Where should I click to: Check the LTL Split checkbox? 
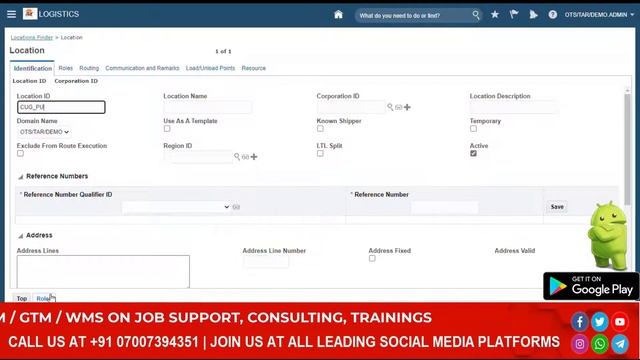click(x=320, y=153)
